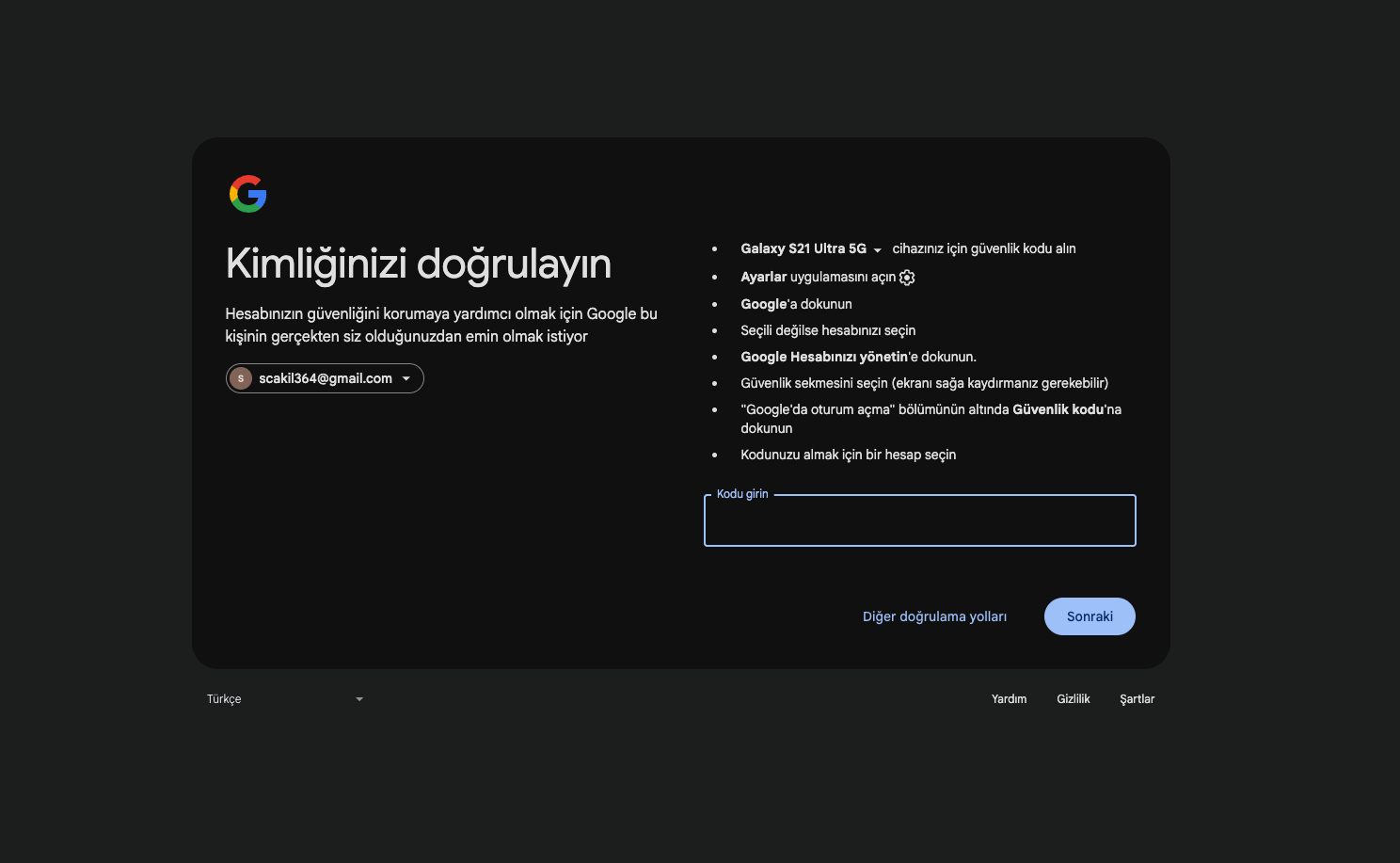Open the Türkçe language selector
This screenshot has height=863, width=1400.
[285, 699]
